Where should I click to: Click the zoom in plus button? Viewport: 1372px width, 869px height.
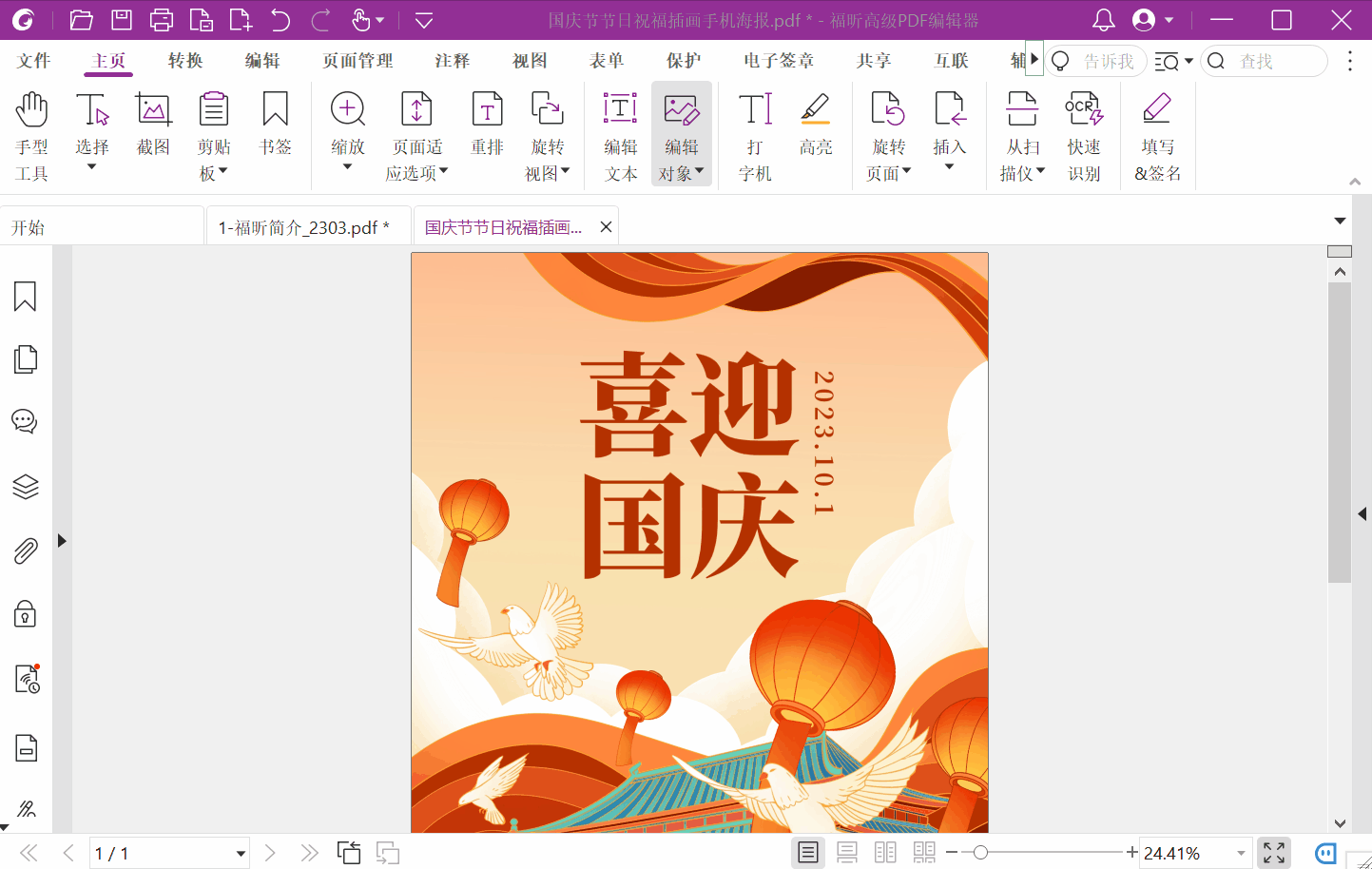pos(1131,853)
